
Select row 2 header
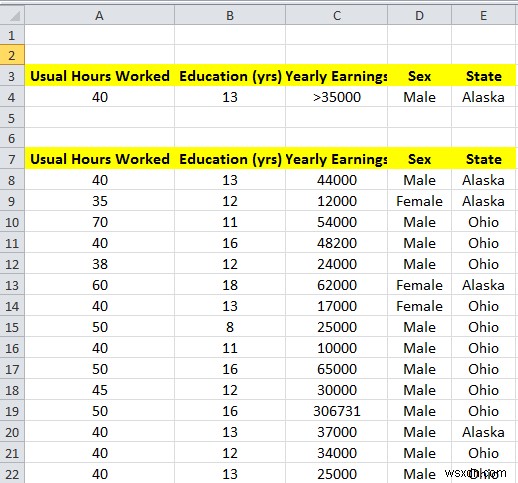point(12,55)
